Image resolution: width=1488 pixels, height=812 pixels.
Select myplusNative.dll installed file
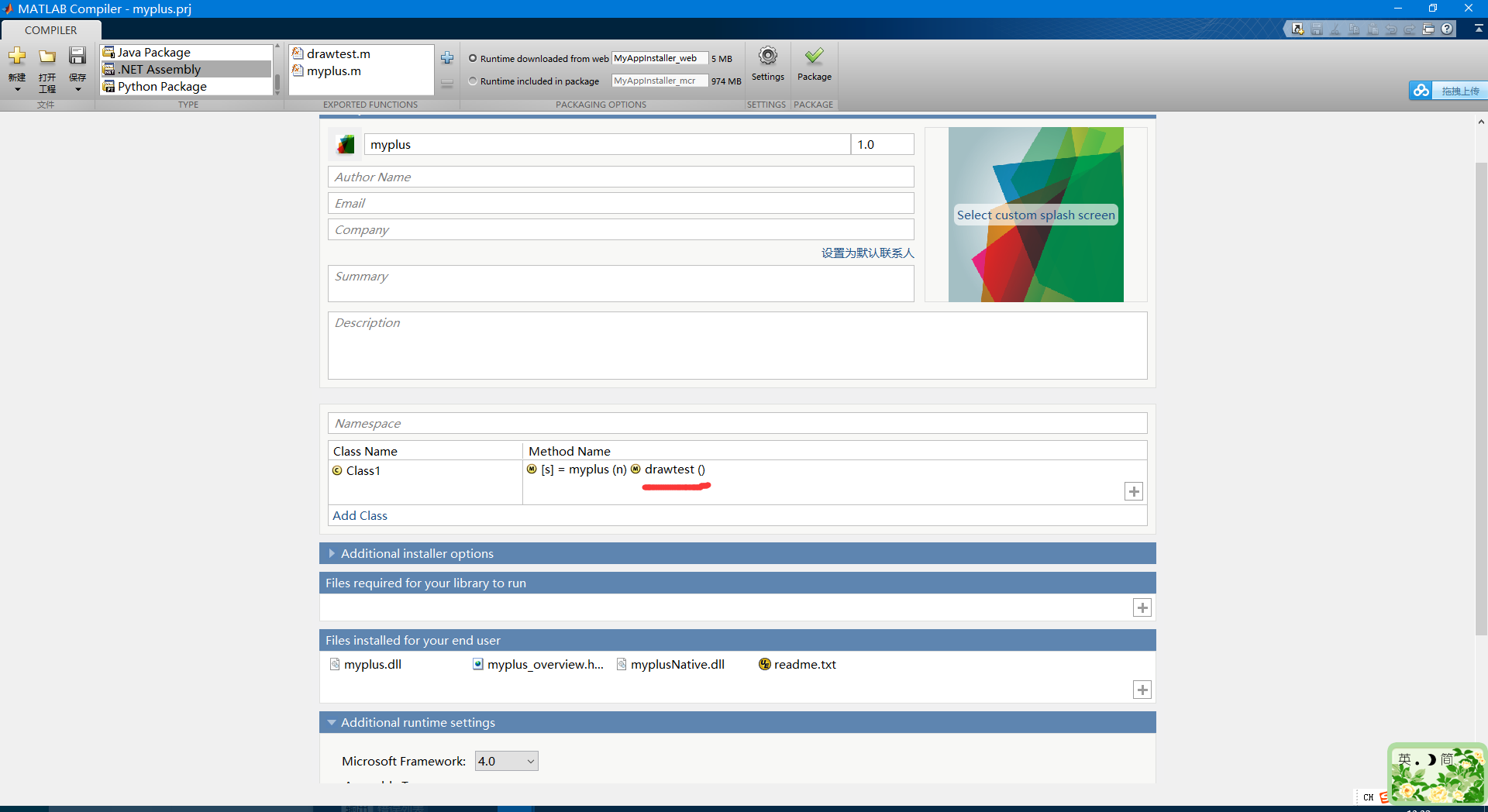[x=671, y=664]
